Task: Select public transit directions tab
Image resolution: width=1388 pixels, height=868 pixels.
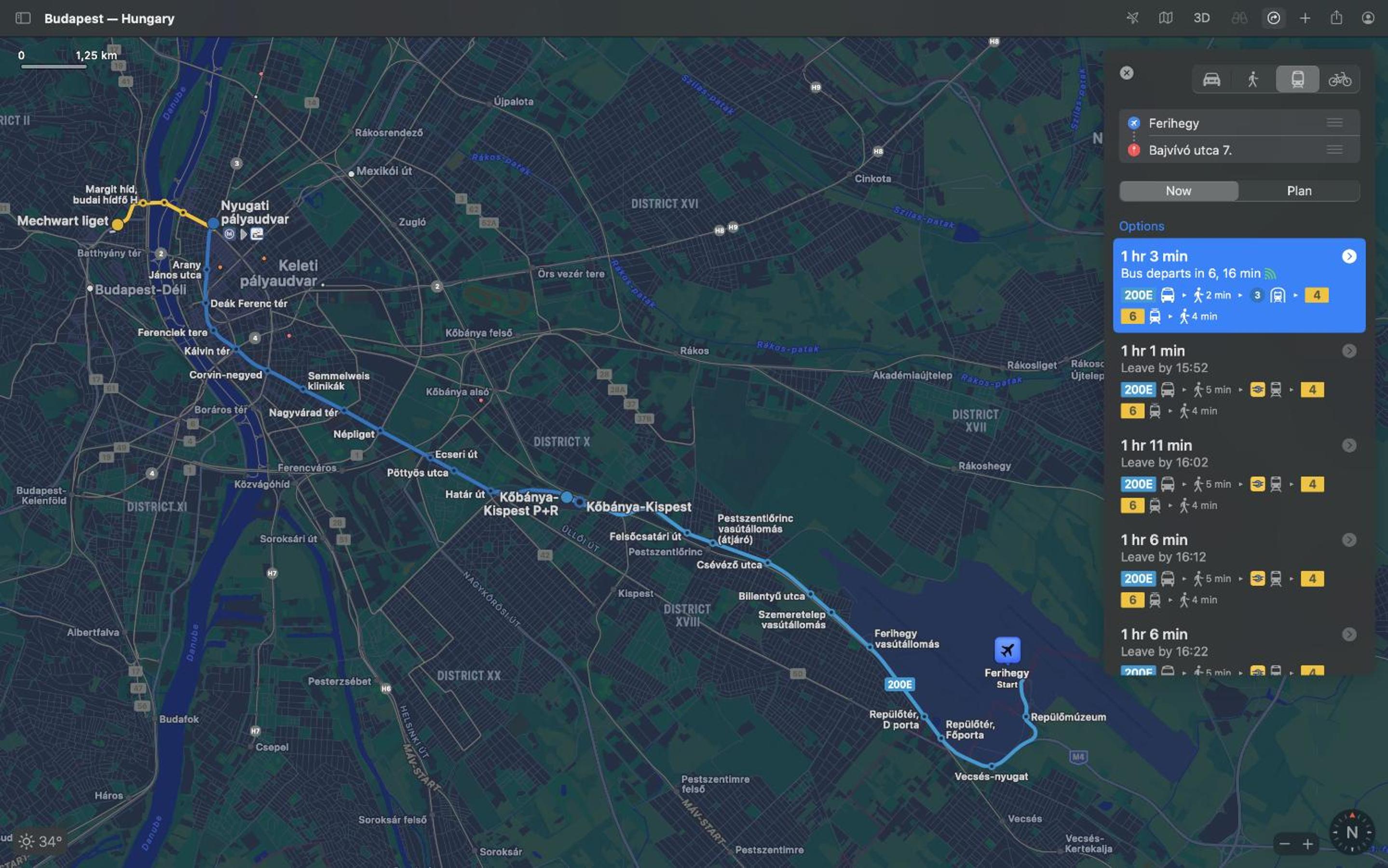Action: coord(1297,79)
